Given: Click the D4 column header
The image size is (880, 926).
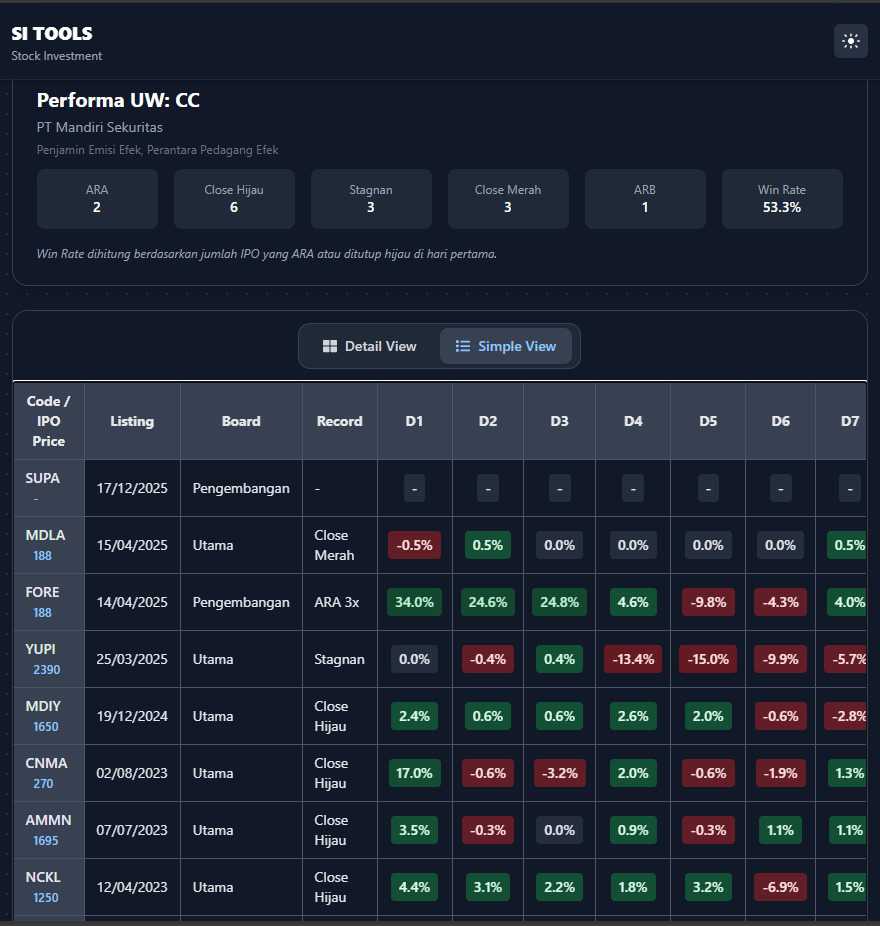Looking at the screenshot, I should coord(633,421).
